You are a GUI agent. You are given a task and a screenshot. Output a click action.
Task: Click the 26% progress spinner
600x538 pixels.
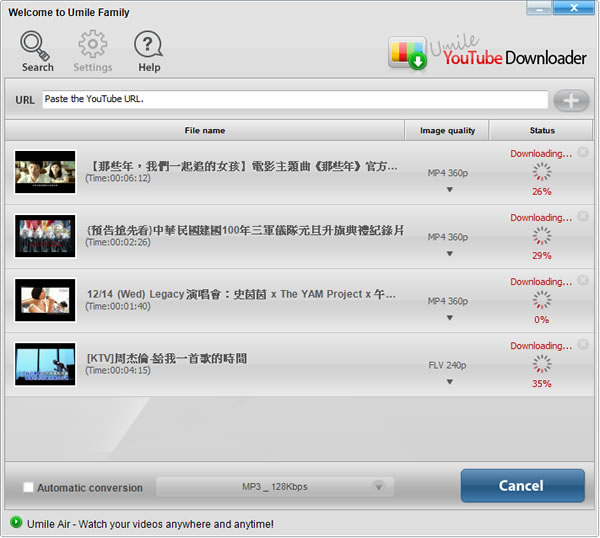click(542, 172)
